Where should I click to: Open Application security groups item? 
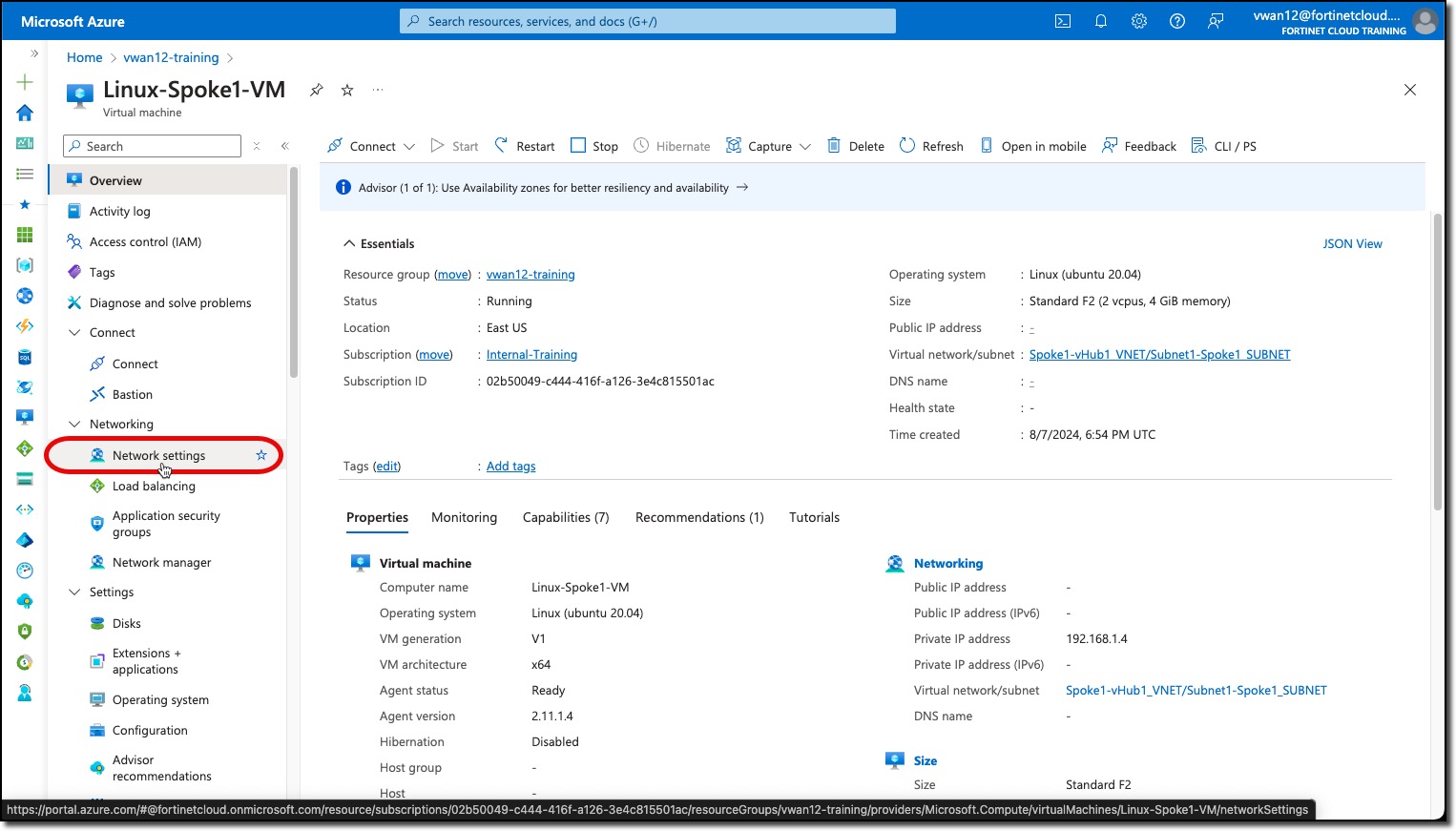[x=168, y=524]
